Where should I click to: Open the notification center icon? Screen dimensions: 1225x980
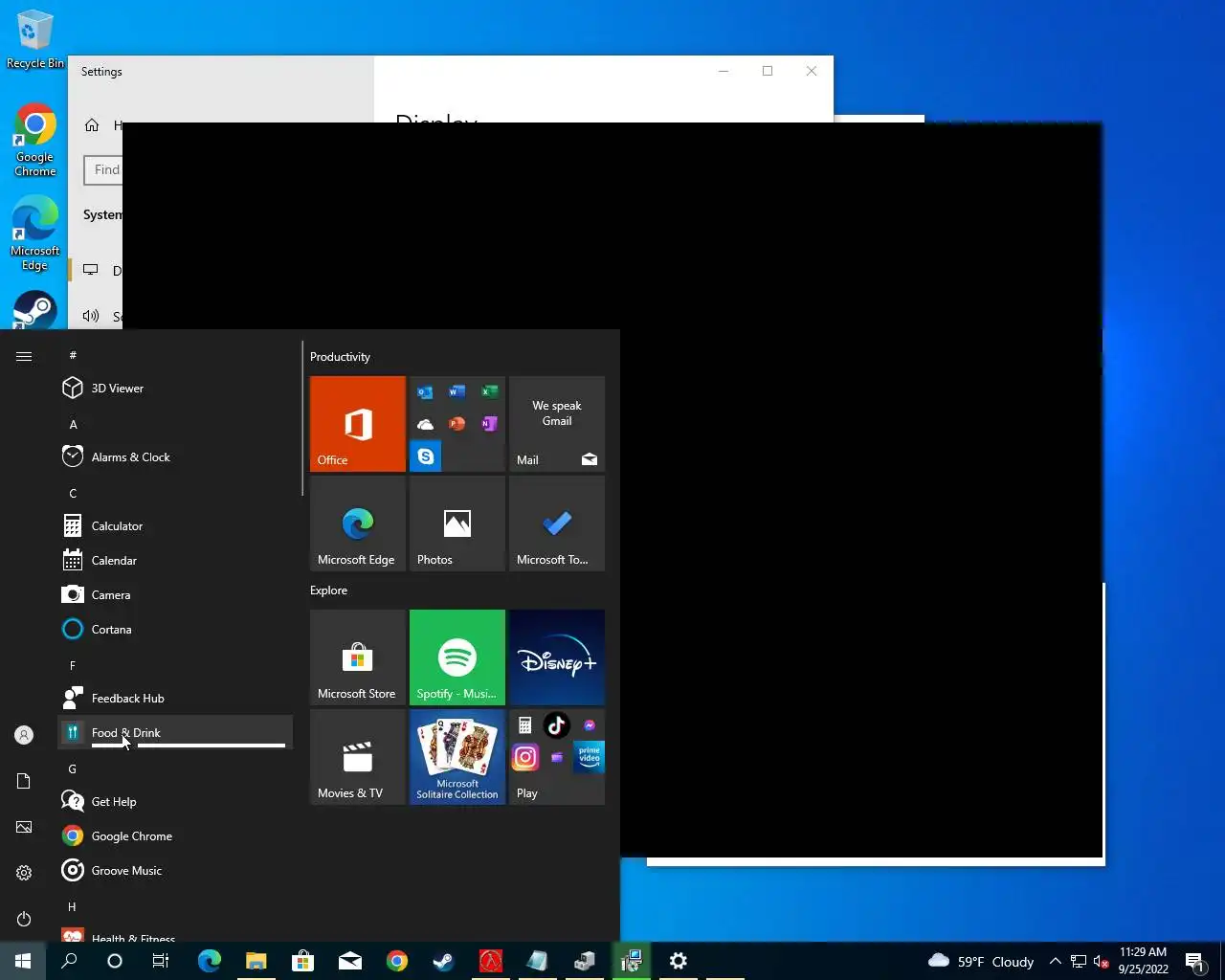[x=1194, y=961]
